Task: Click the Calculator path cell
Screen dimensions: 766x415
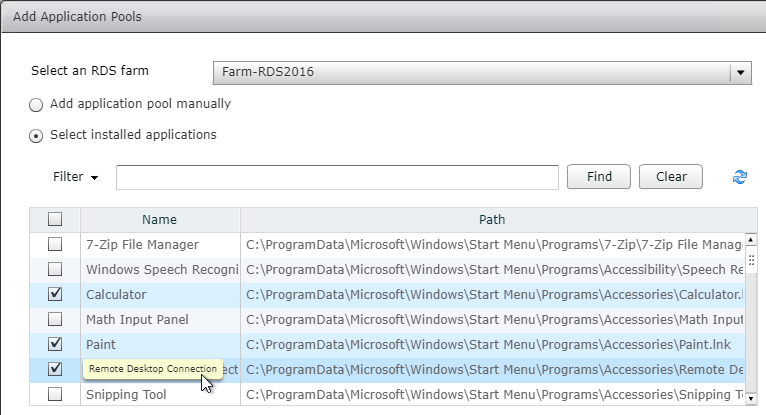Action: [493, 294]
